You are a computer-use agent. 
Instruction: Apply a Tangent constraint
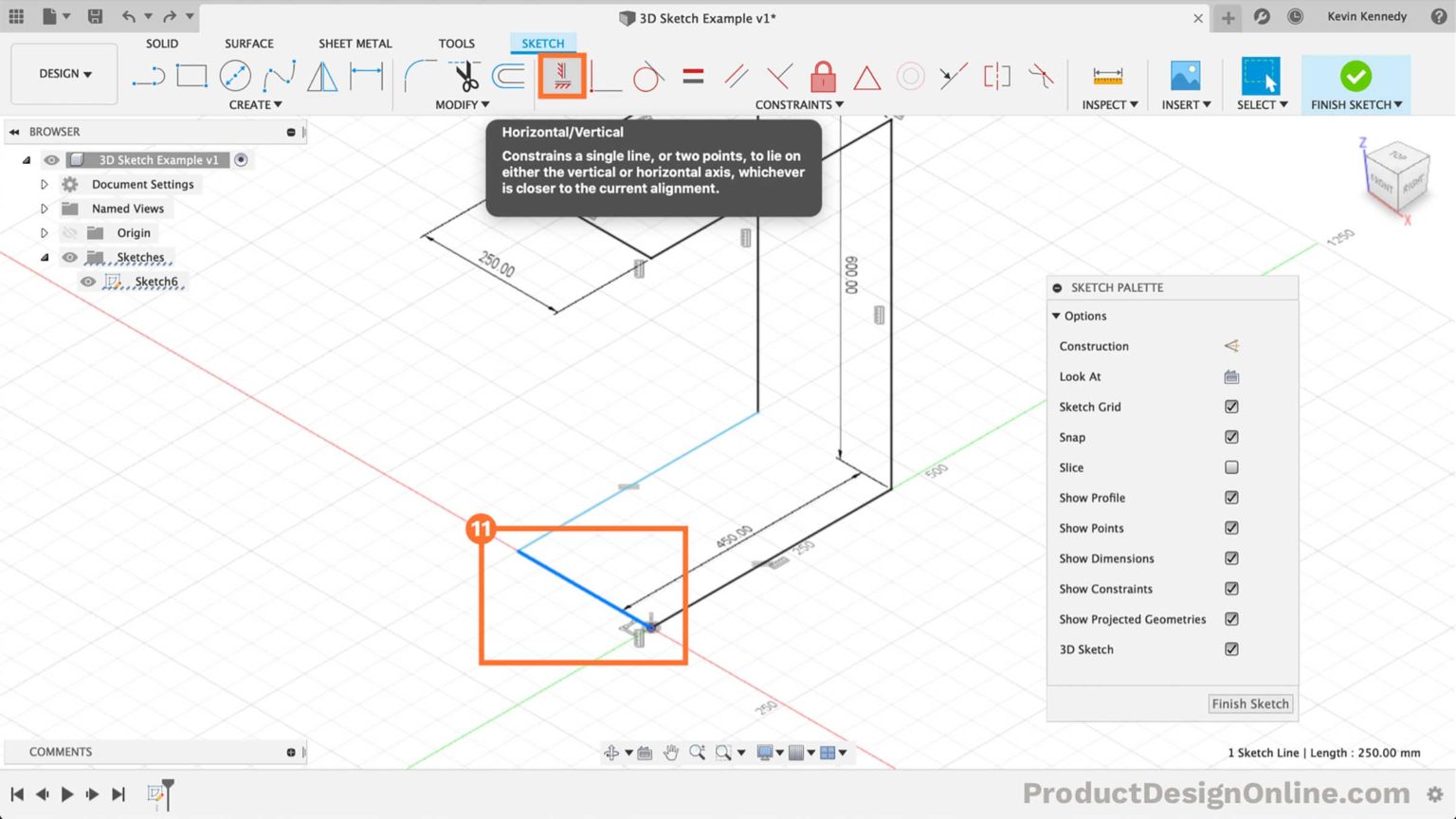tap(648, 76)
